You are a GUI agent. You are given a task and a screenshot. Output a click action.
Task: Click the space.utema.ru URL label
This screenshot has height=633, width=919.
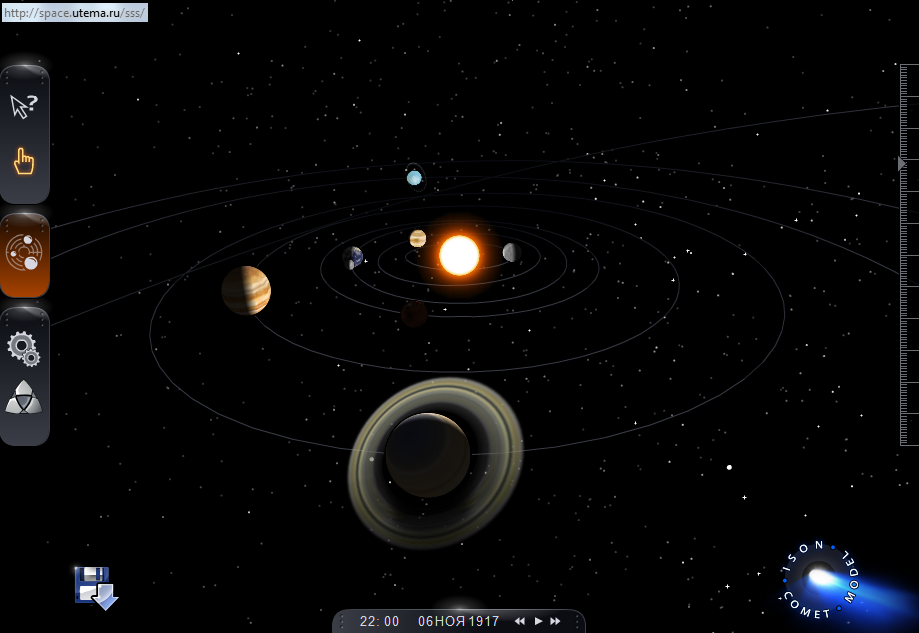coord(75,13)
